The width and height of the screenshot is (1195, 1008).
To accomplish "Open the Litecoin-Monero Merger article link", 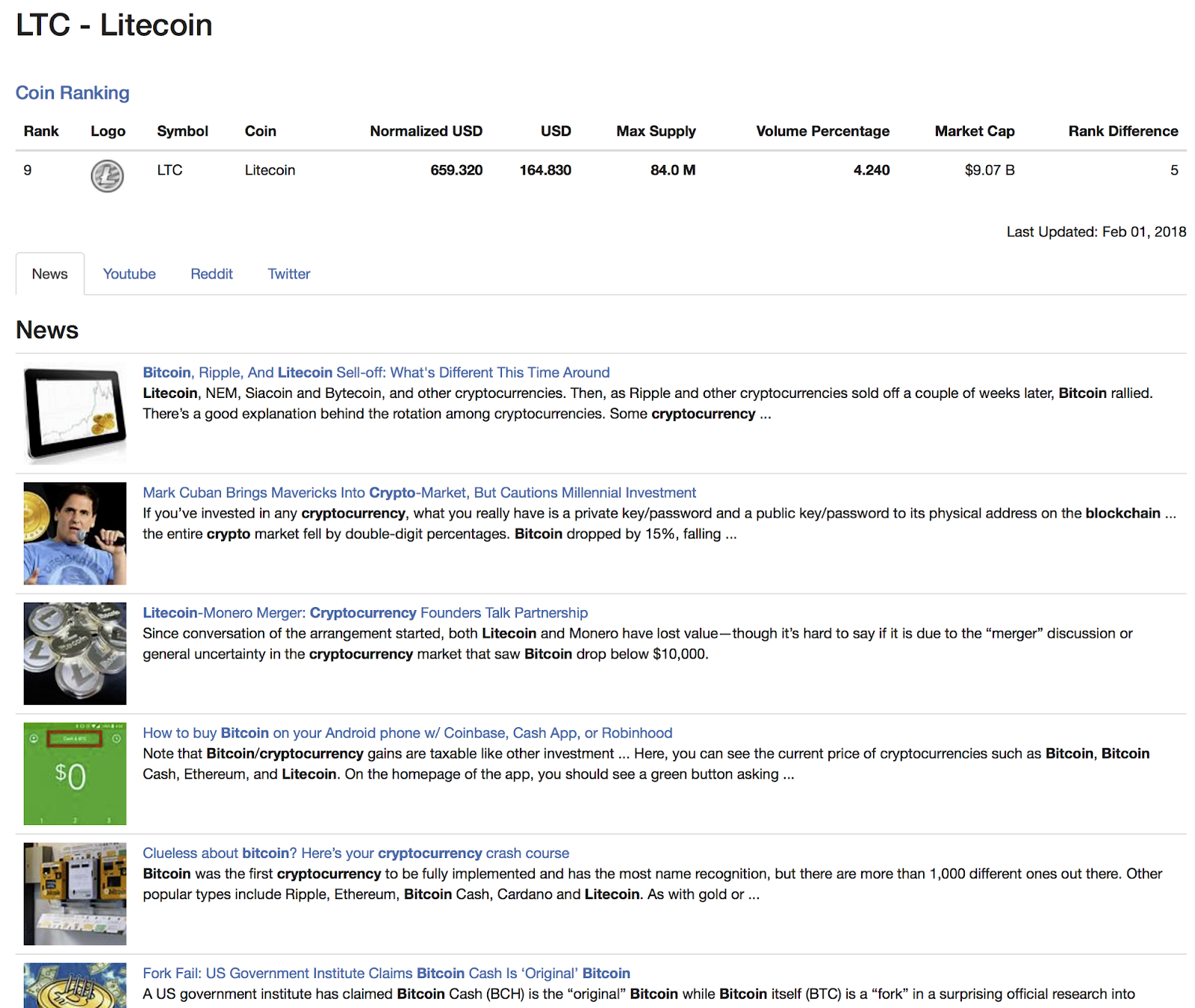I will tap(365, 613).
